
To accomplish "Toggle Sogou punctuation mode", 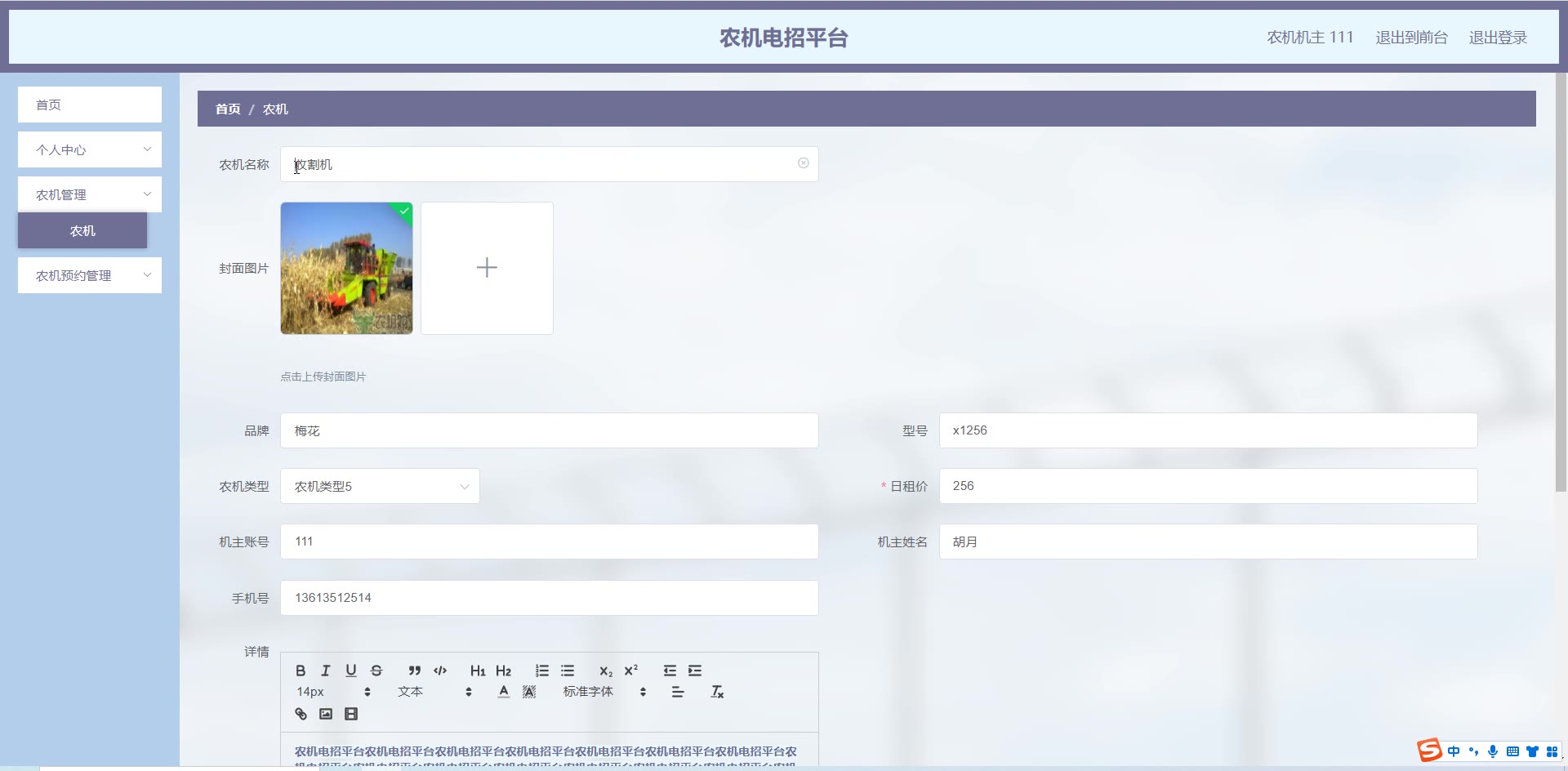I will click(x=1473, y=751).
